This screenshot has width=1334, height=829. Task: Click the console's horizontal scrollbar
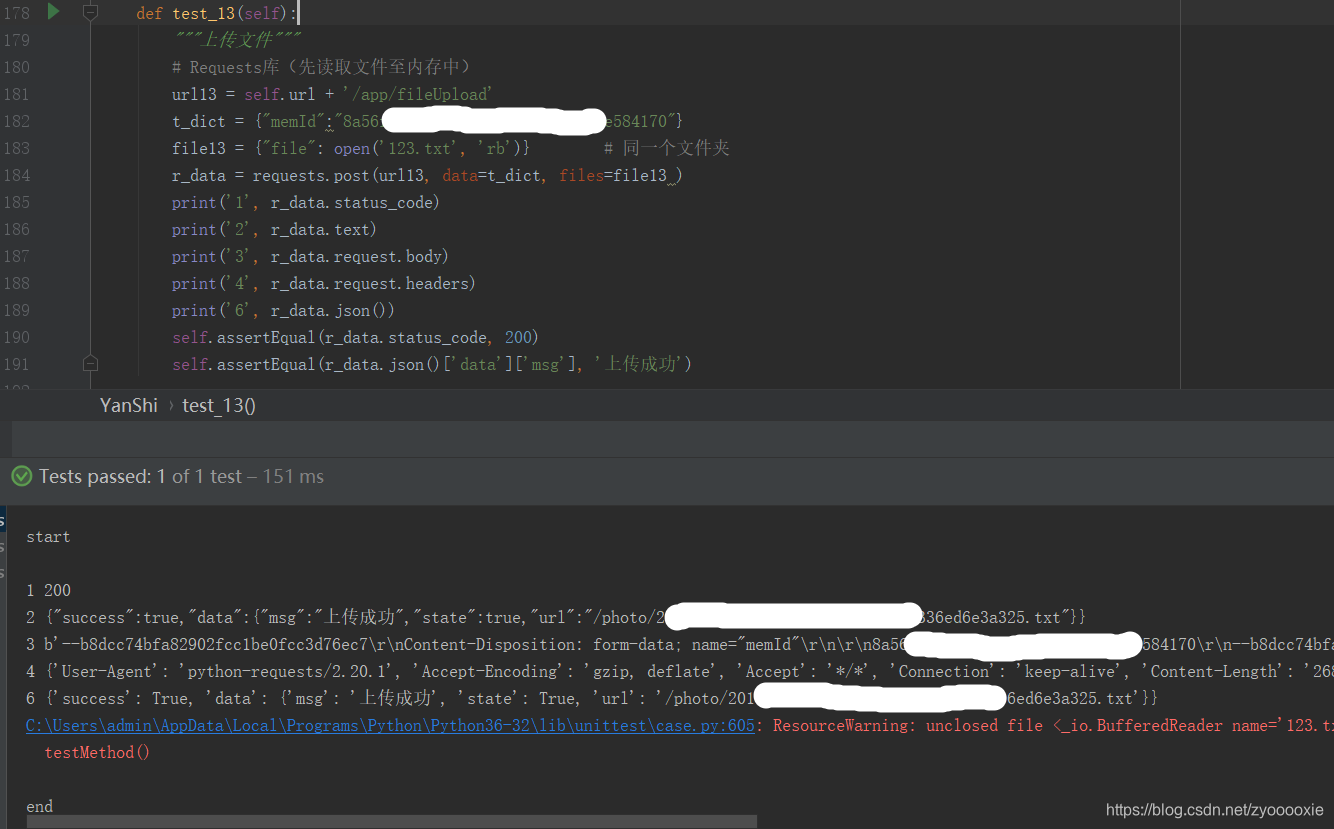tap(391, 822)
